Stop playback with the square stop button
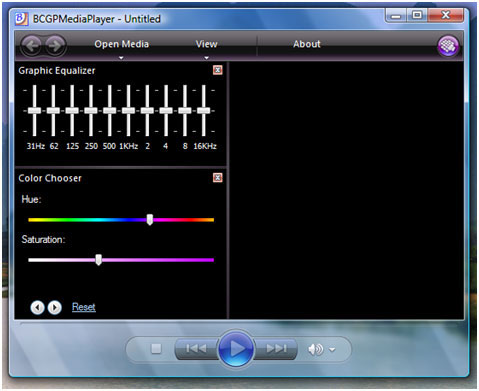The width and height of the screenshot is (479, 391). coord(156,349)
